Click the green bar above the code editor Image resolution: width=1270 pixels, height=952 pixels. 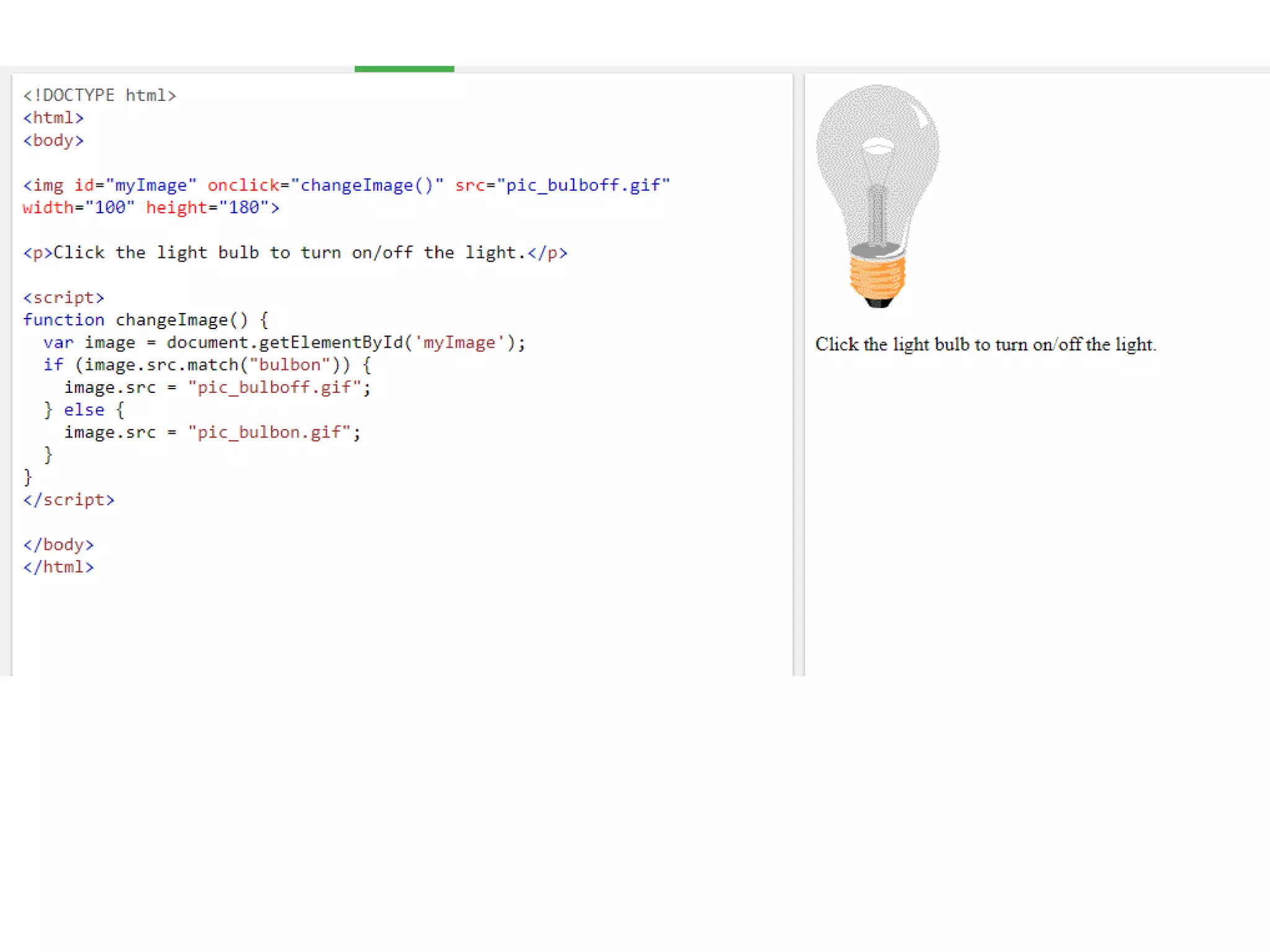click(x=404, y=69)
